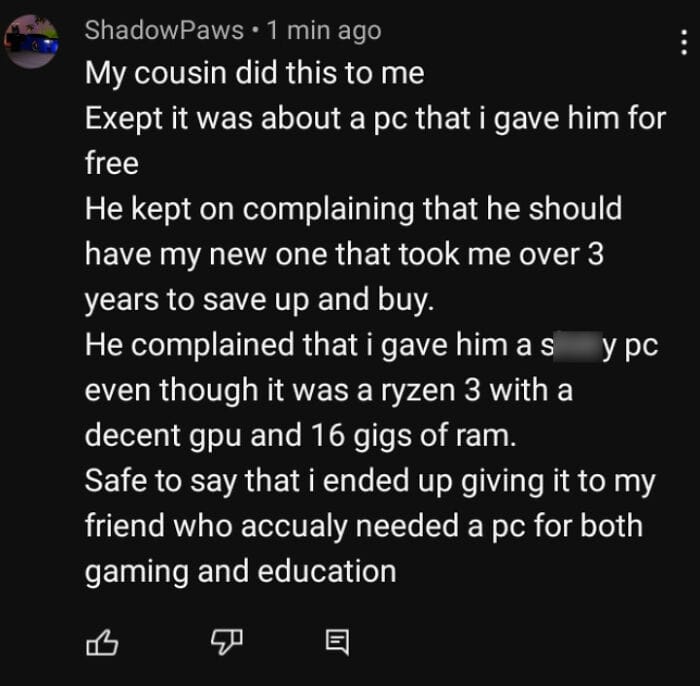
Task: Click the single word 'free' in the comment
Action: (112, 163)
